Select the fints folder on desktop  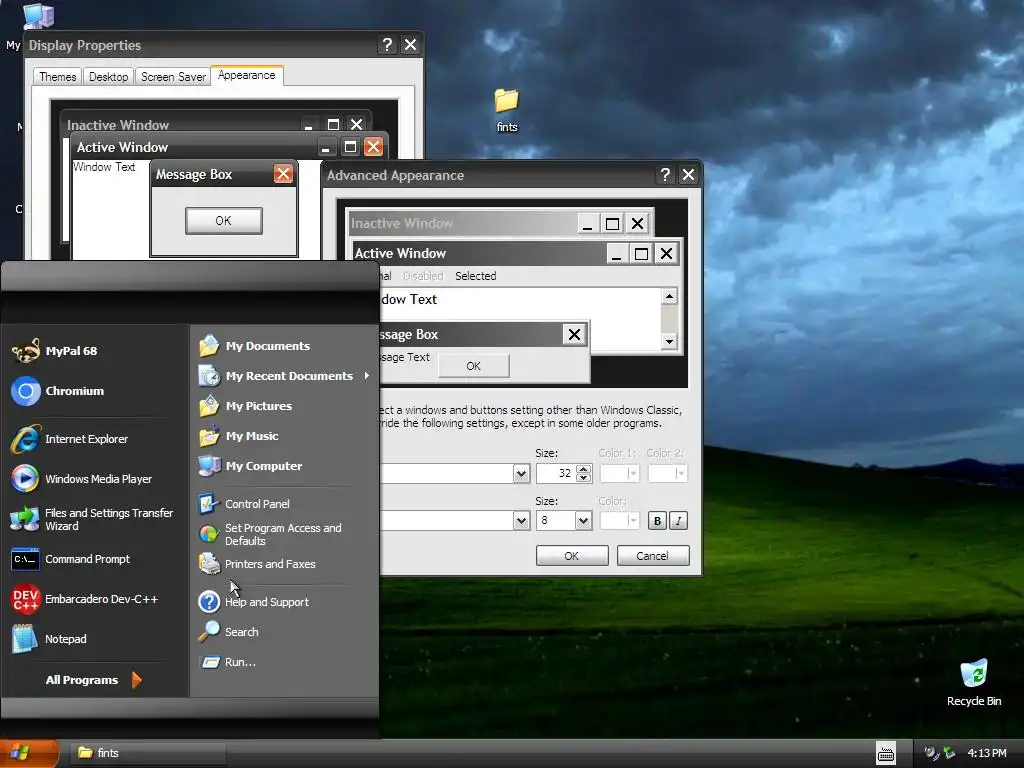click(507, 110)
